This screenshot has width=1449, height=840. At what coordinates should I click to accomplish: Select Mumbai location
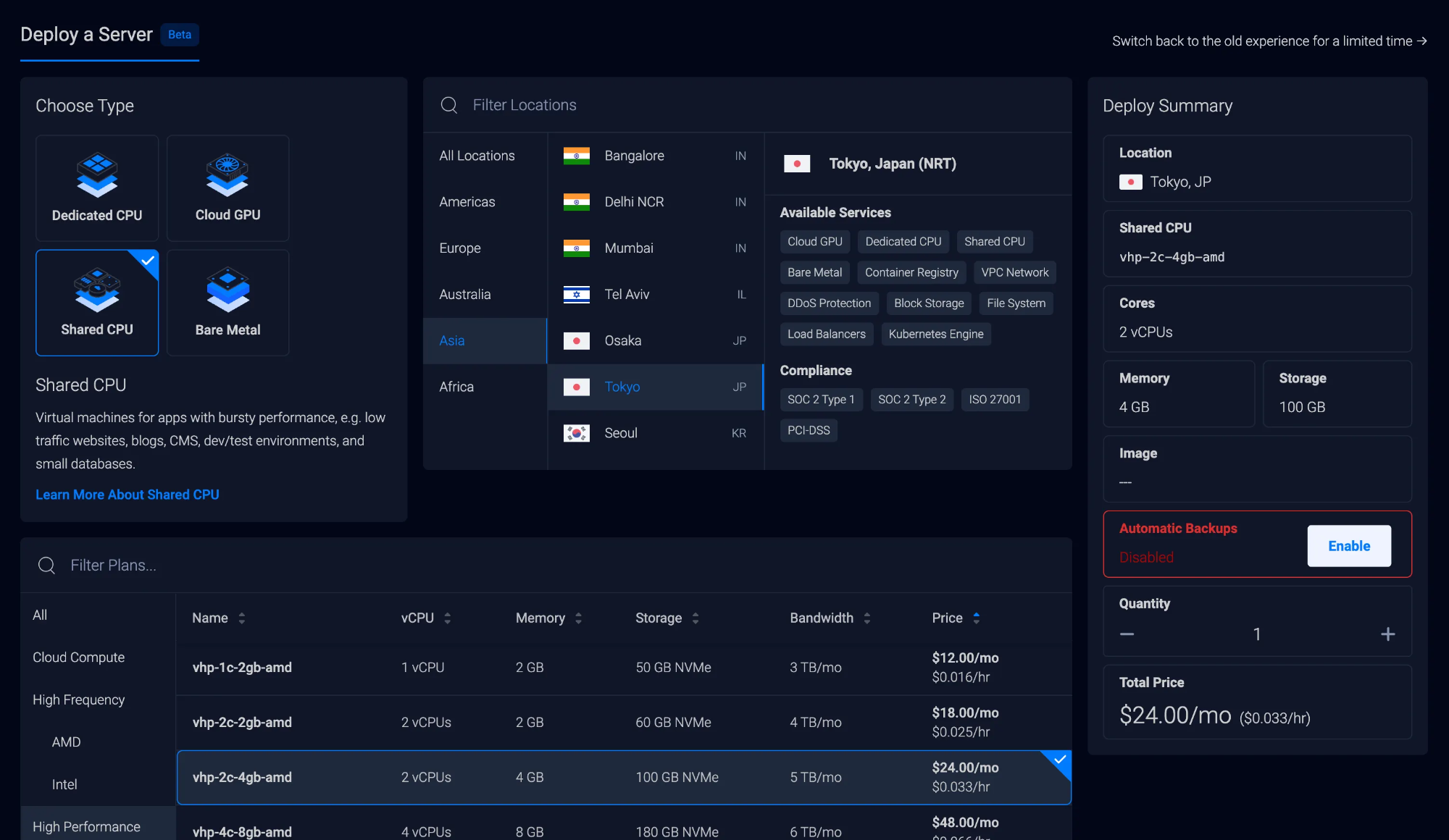pyautogui.click(x=656, y=248)
